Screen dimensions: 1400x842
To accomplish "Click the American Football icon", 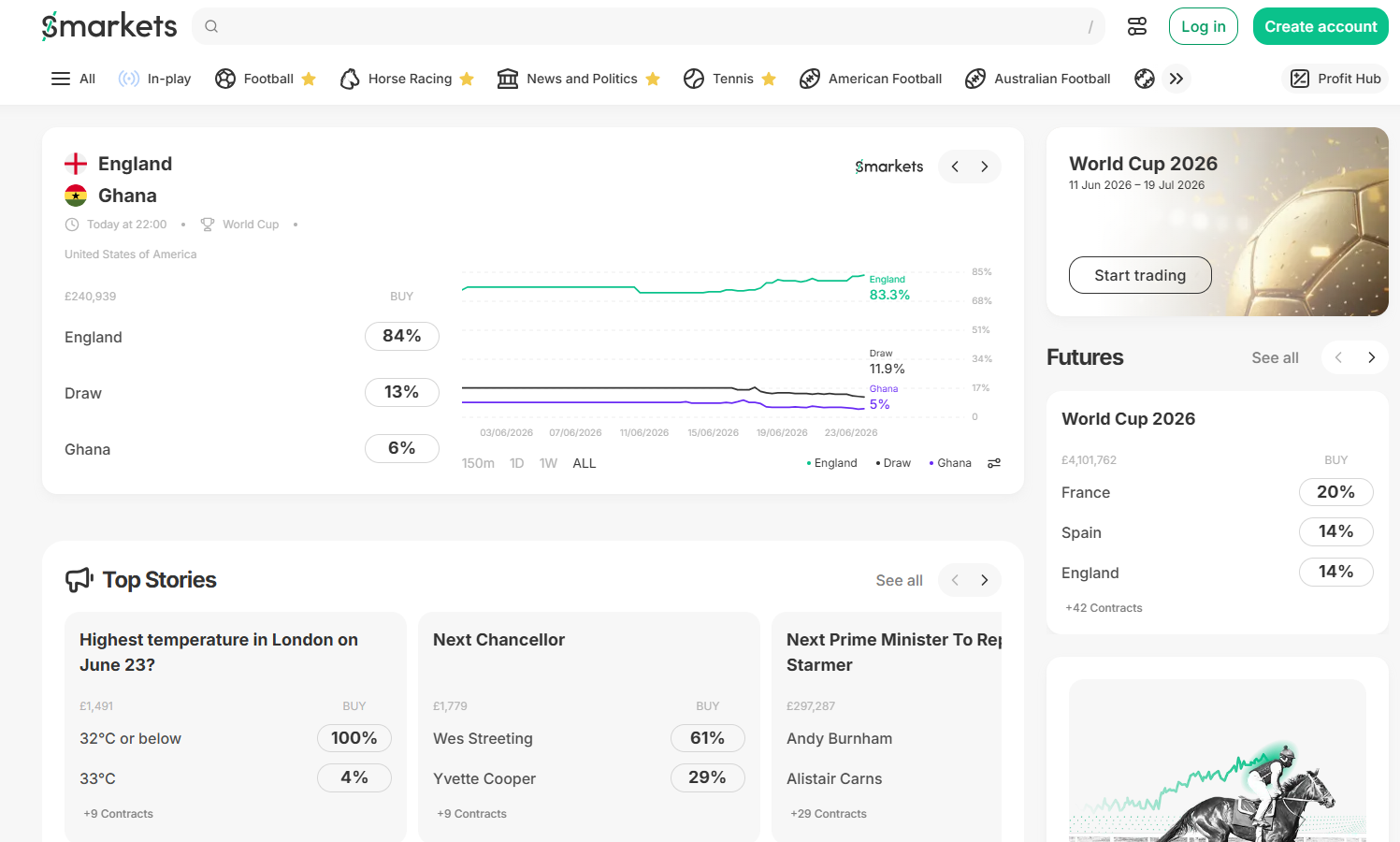I will click(x=810, y=79).
